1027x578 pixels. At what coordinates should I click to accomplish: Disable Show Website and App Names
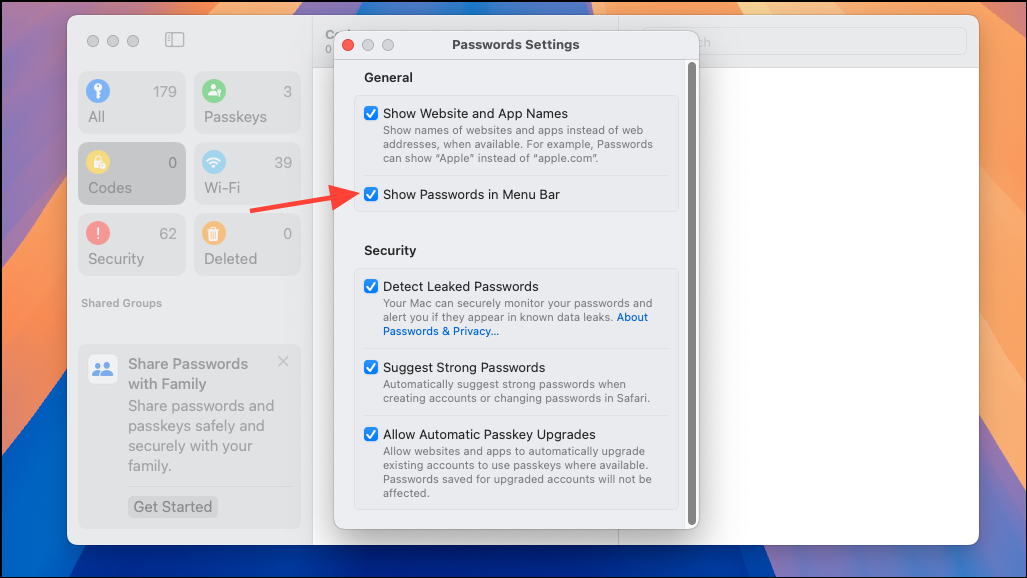[x=371, y=113]
